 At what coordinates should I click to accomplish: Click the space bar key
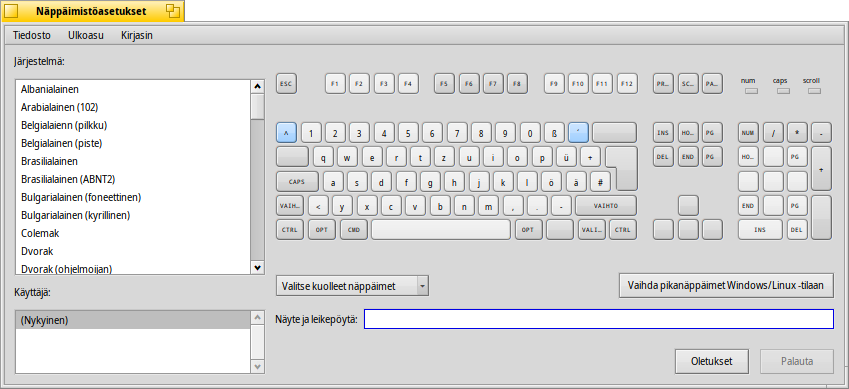coord(441,230)
